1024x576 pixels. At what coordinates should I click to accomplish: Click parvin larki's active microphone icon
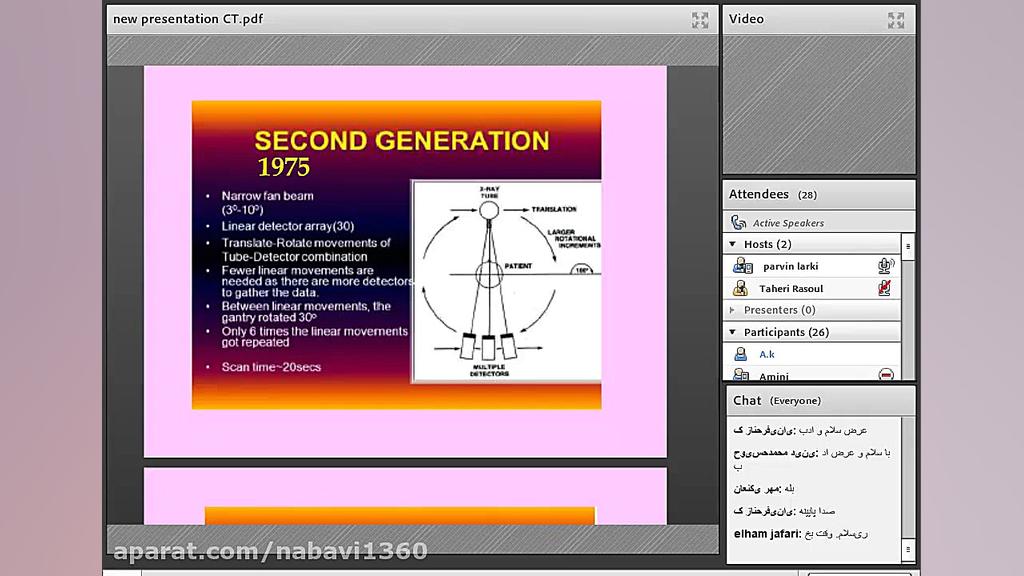(x=886, y=265)
